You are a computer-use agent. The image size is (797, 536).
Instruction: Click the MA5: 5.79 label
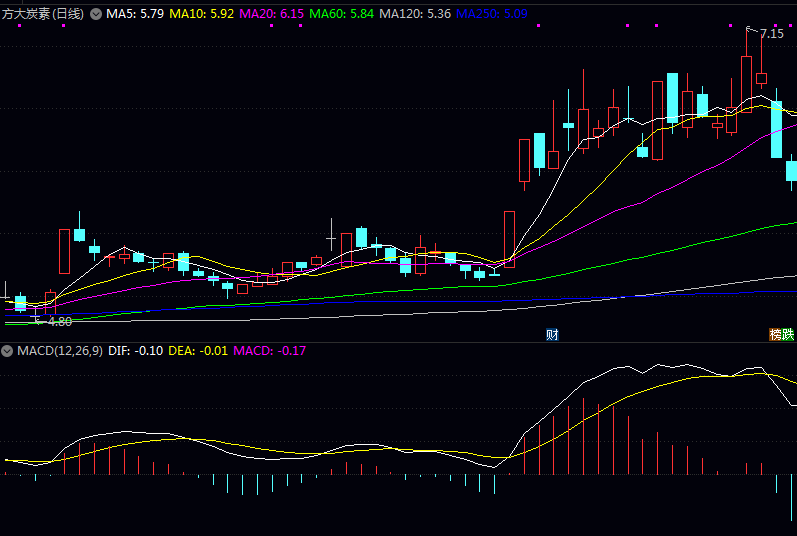135,14
